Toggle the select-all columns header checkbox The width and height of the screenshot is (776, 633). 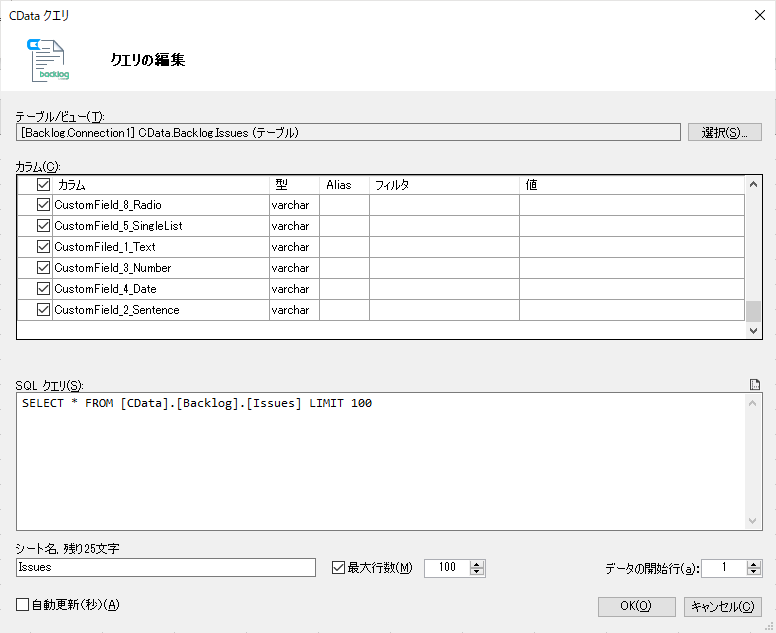(44, 185)
